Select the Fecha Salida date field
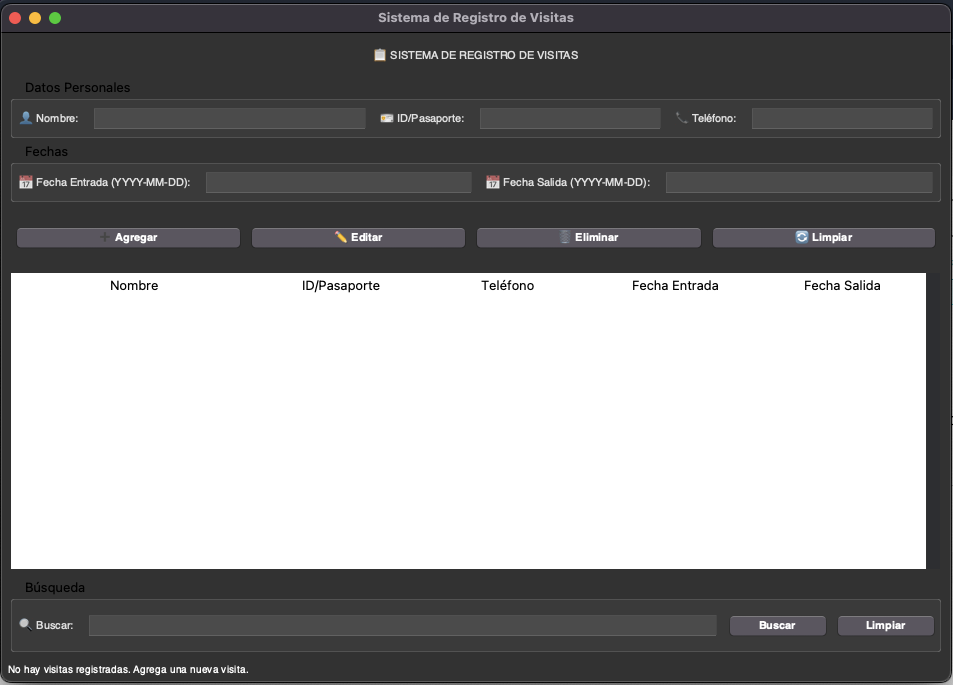The image size is (953, 685). coord(799,182)
